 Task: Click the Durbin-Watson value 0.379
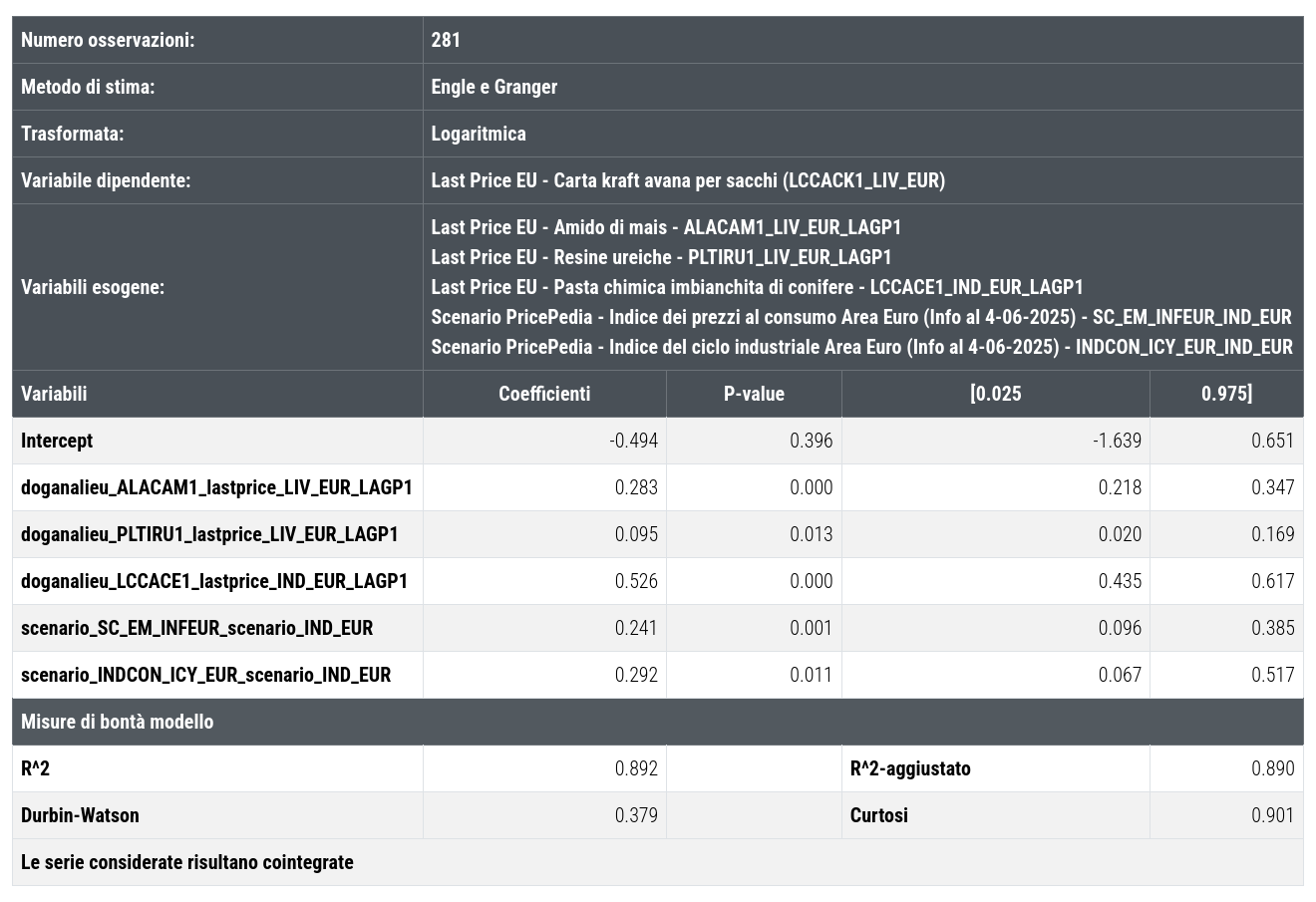pyautogui.click(x=636, y=815)
